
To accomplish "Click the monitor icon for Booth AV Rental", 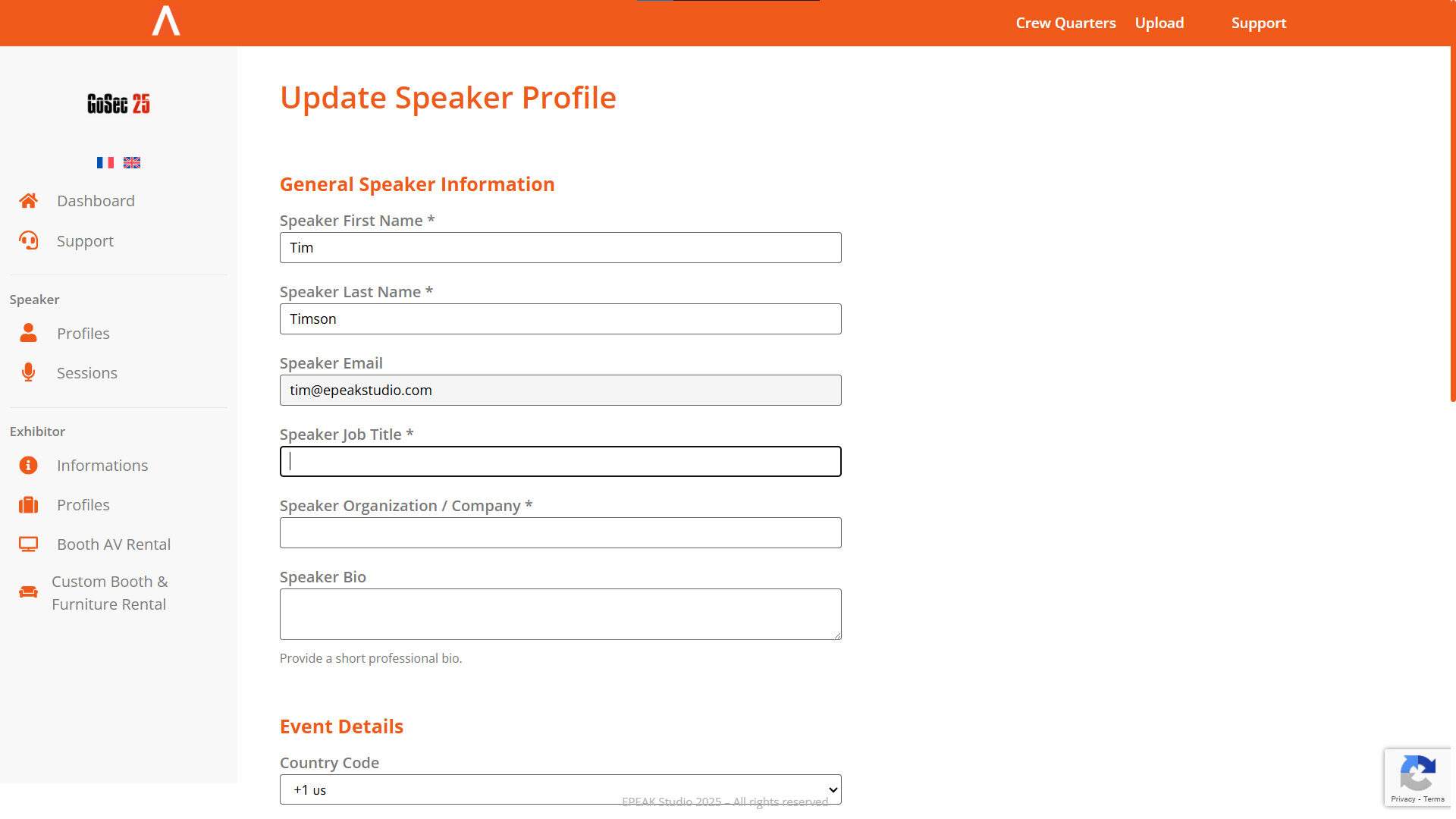I will pos(28,544).
